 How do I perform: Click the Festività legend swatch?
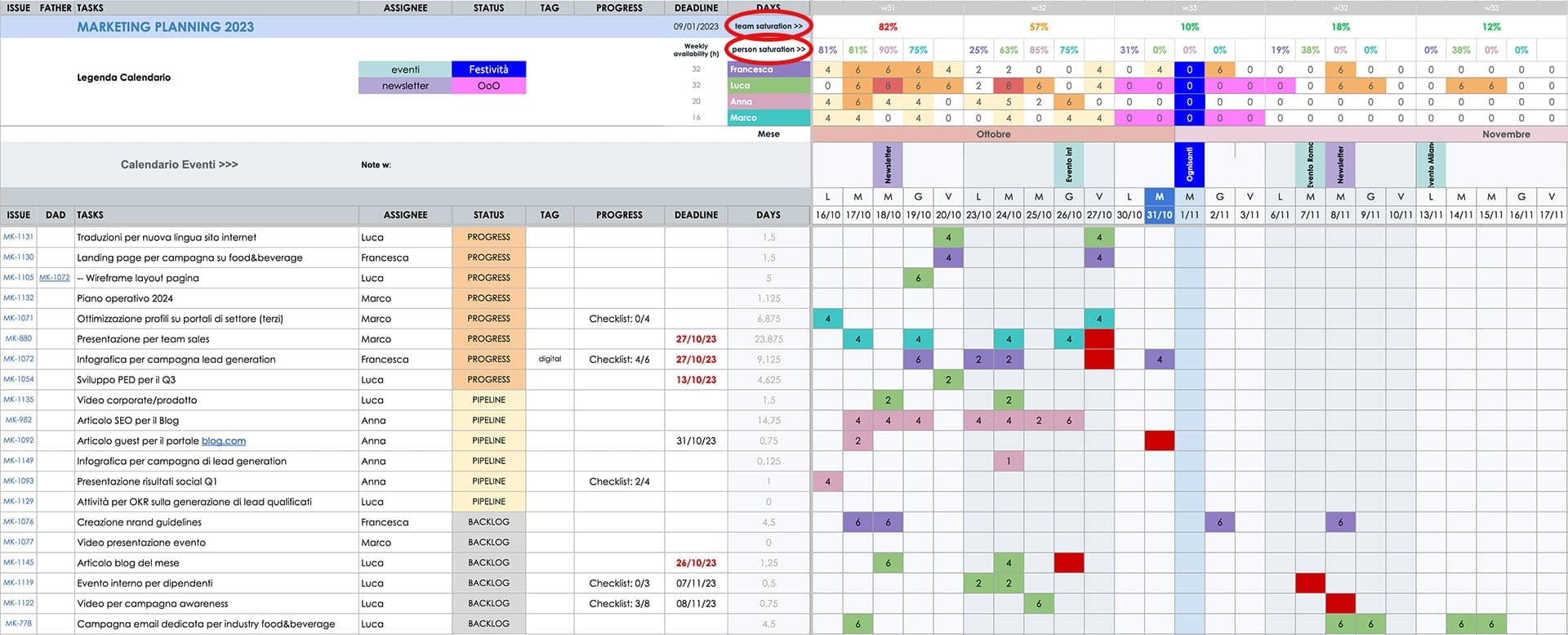coord(488,69)
